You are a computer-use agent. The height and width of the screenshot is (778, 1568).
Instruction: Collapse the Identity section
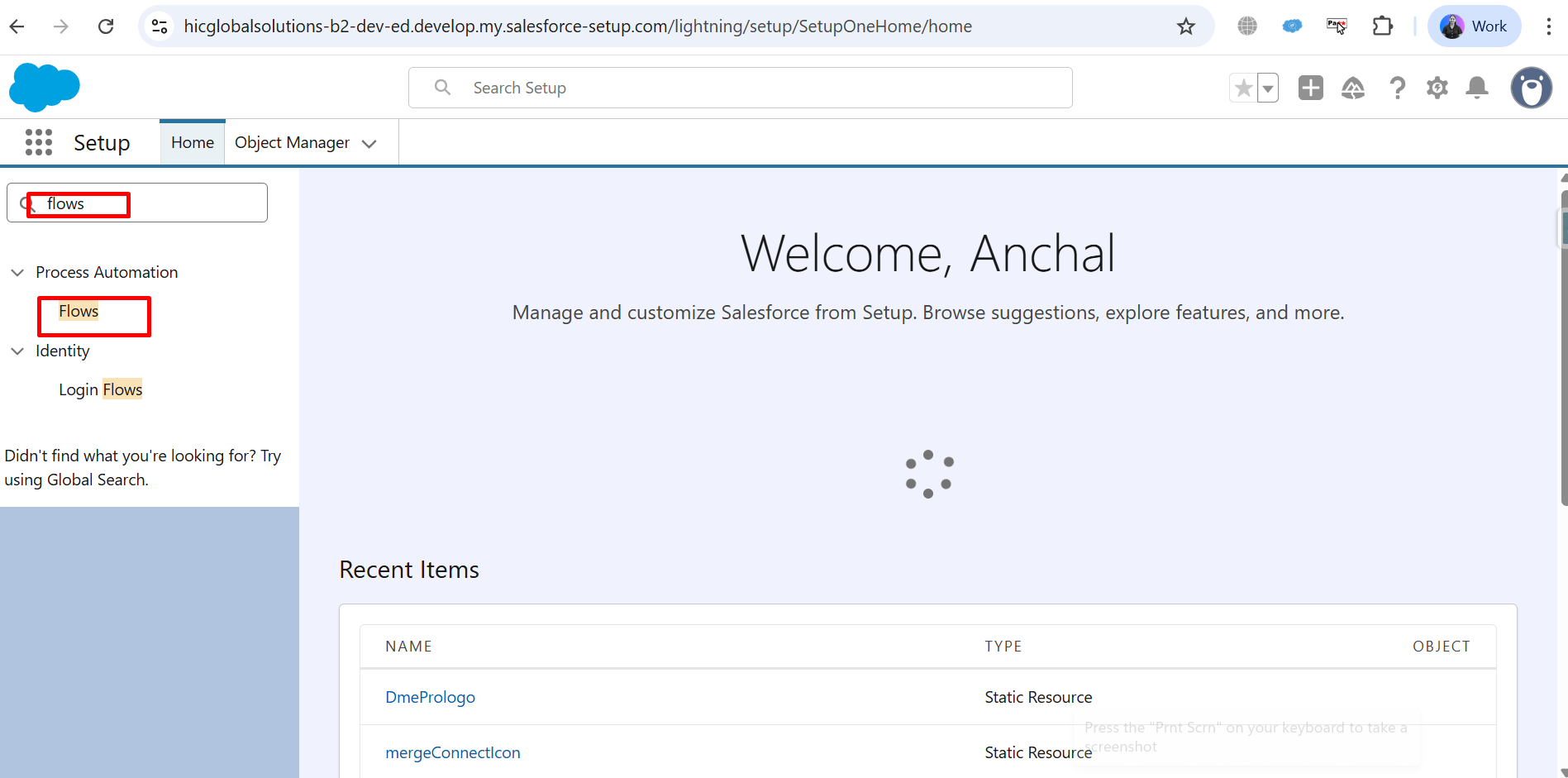17,351
